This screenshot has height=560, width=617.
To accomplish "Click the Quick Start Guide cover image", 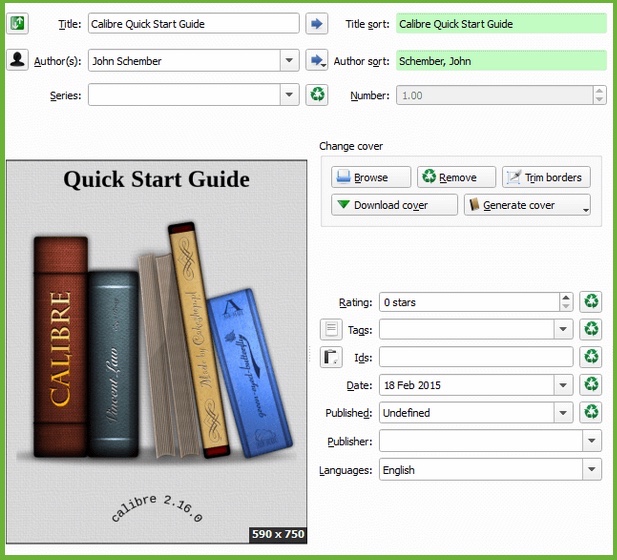I will coord(157,351).
